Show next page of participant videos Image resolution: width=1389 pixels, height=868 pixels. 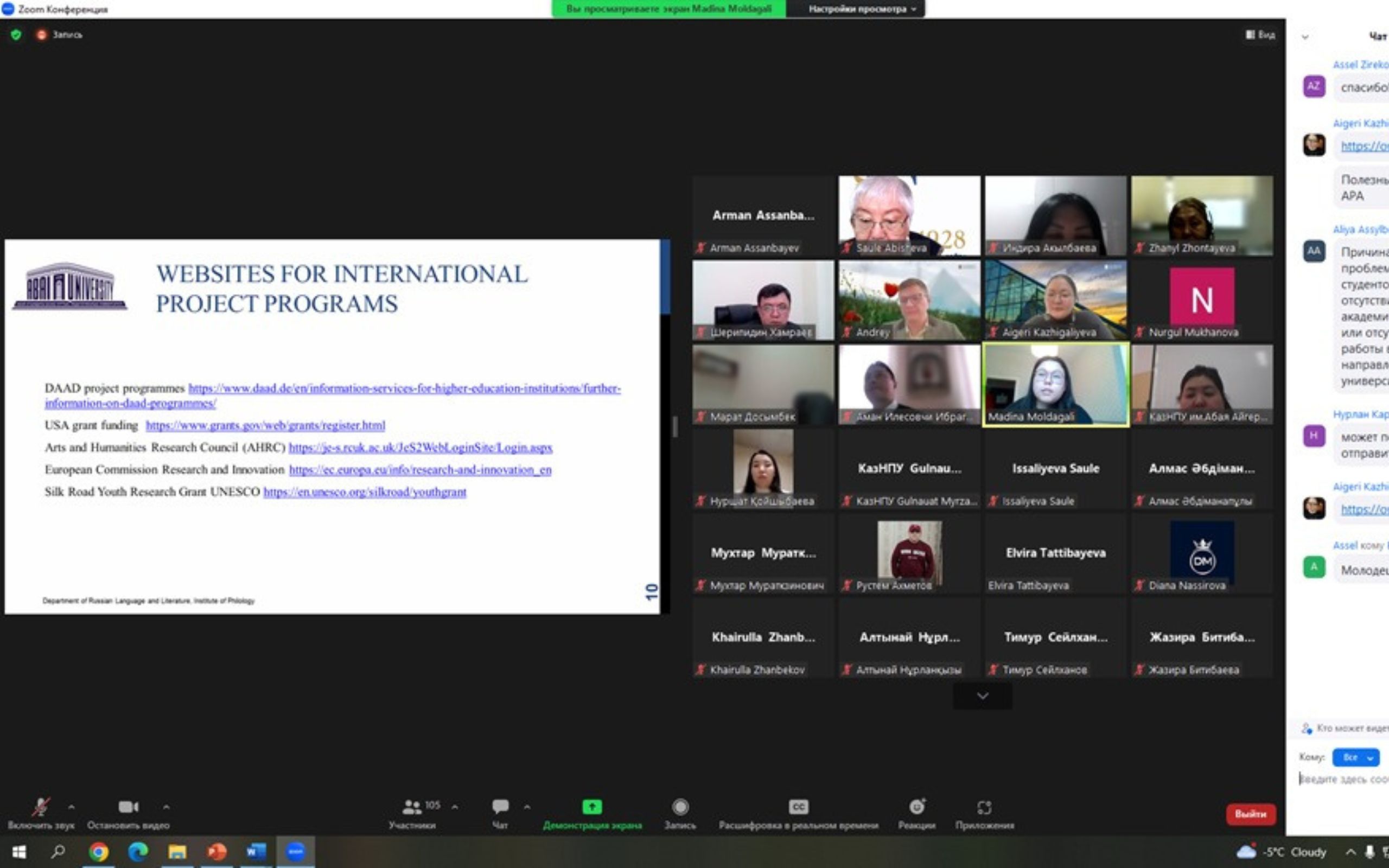pos(982,696)
